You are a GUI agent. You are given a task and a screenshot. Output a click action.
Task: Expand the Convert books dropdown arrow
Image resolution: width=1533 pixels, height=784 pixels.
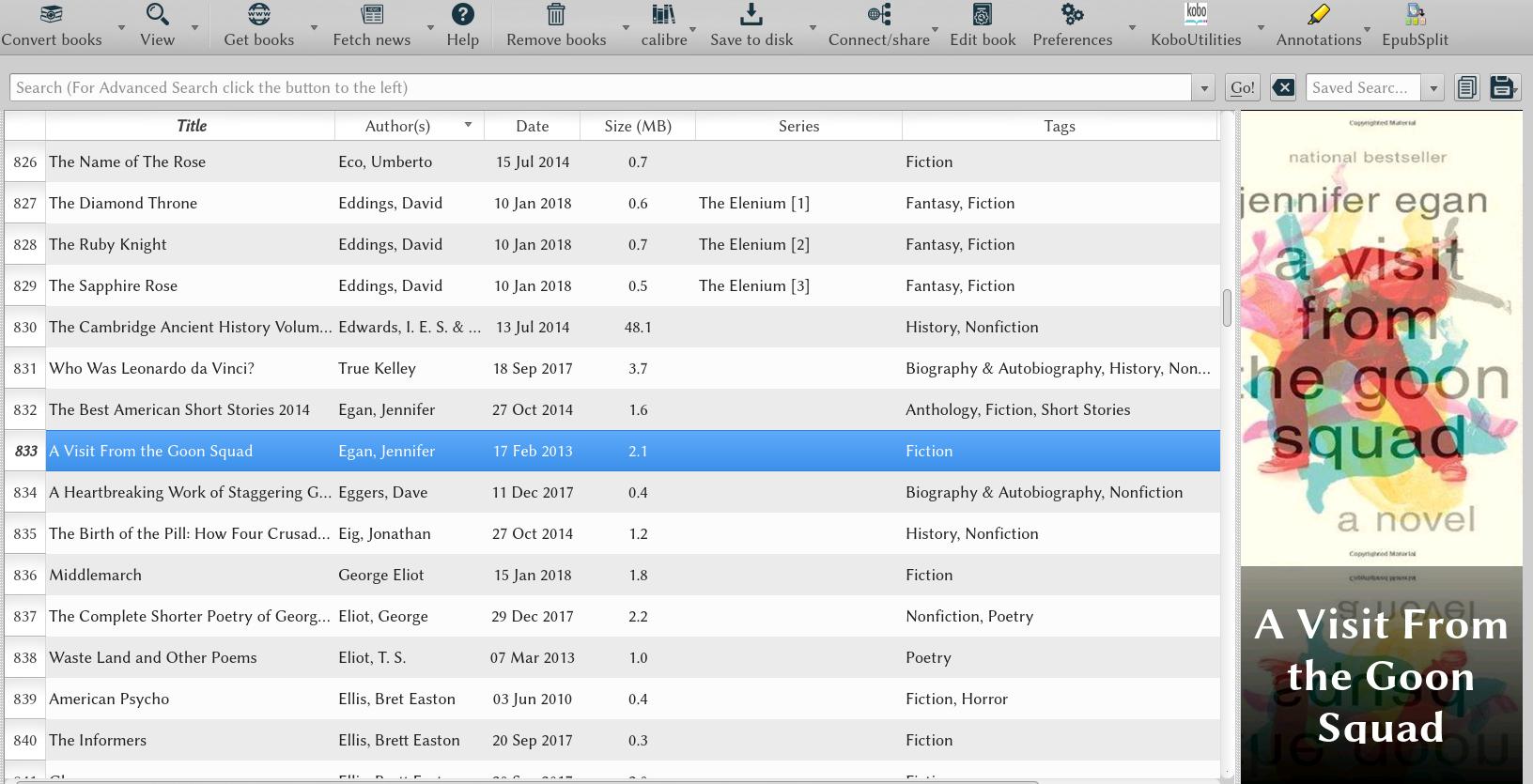point(121,27)
